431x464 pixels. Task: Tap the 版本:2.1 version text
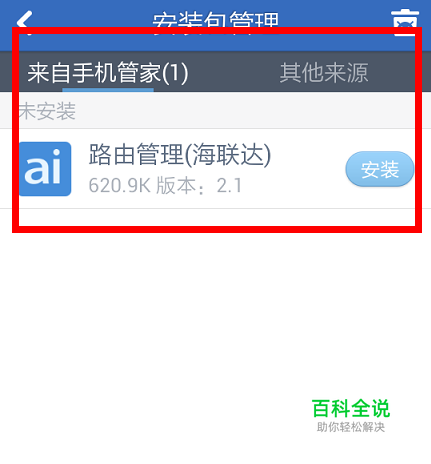click(x=199, y=185)
